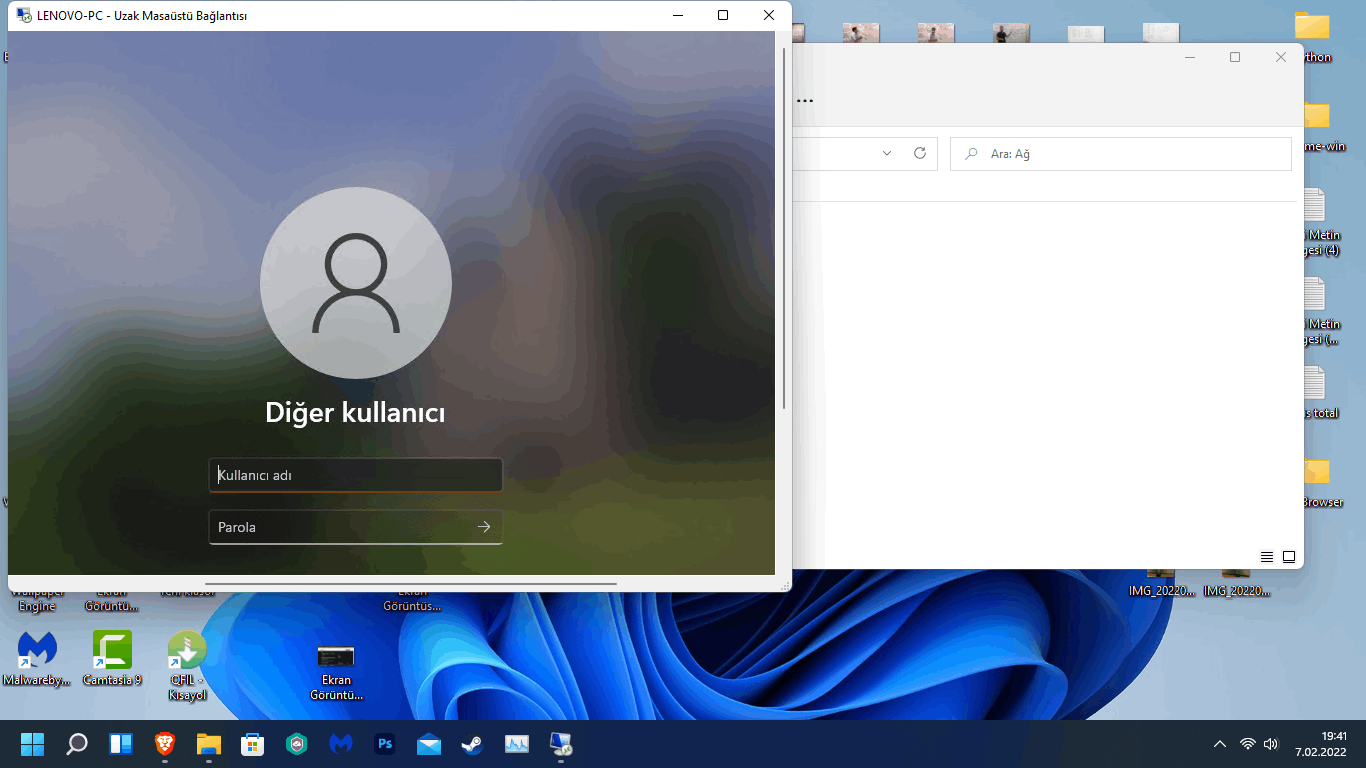Switch File Explorer to large icons view

[x=1289, y=557]
